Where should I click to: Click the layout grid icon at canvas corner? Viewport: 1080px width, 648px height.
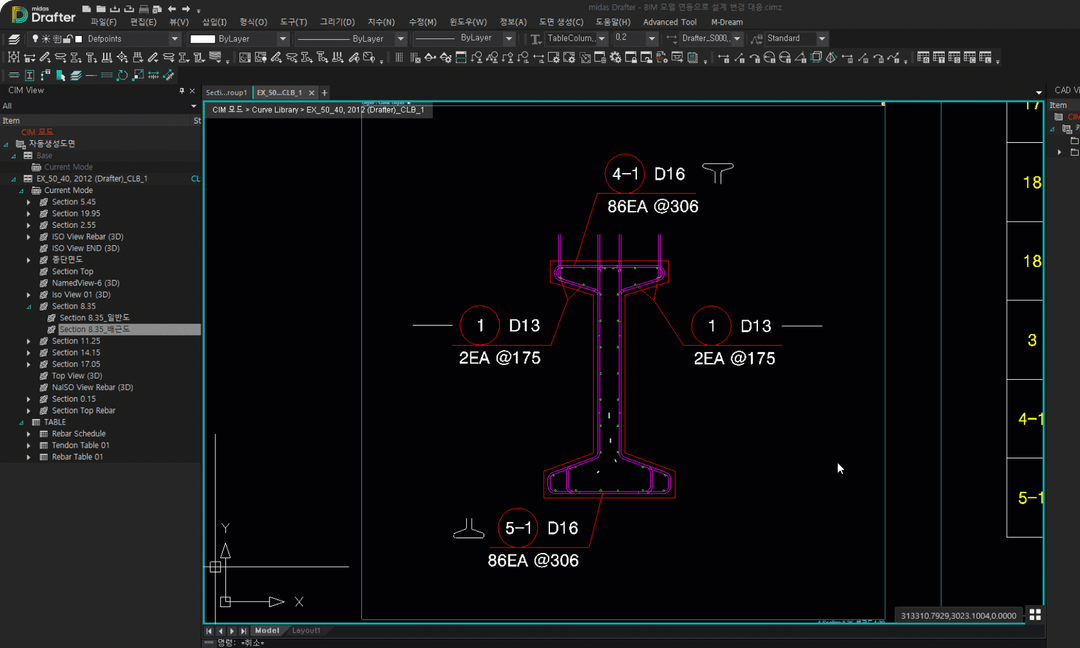click(x=1035, y=614)
